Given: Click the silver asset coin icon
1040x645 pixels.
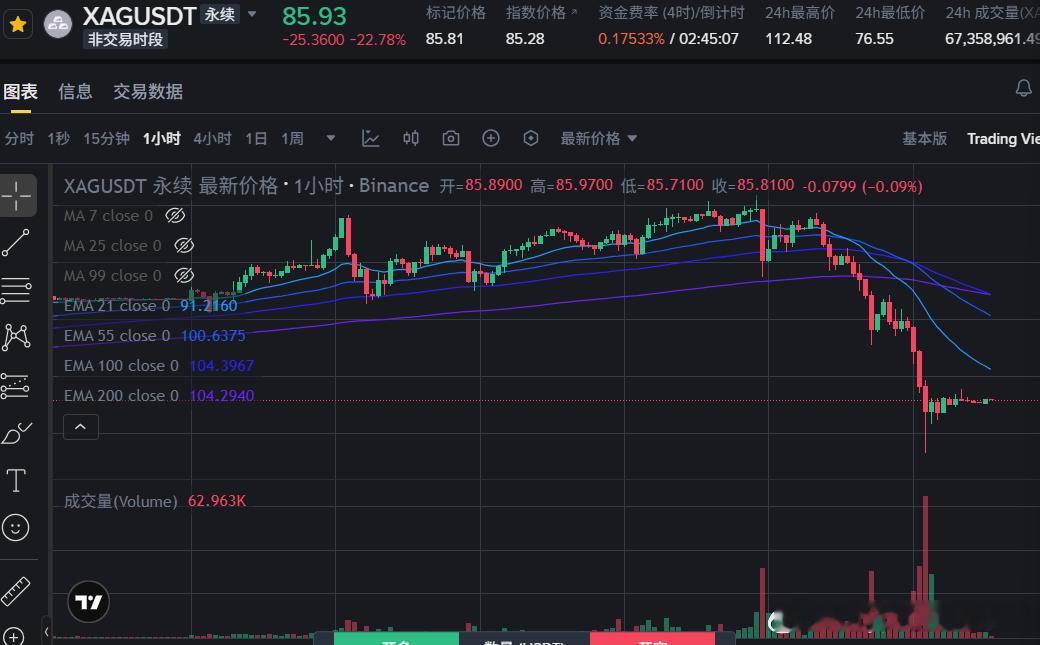Looking at the screenshot, I should pos(58,25).
